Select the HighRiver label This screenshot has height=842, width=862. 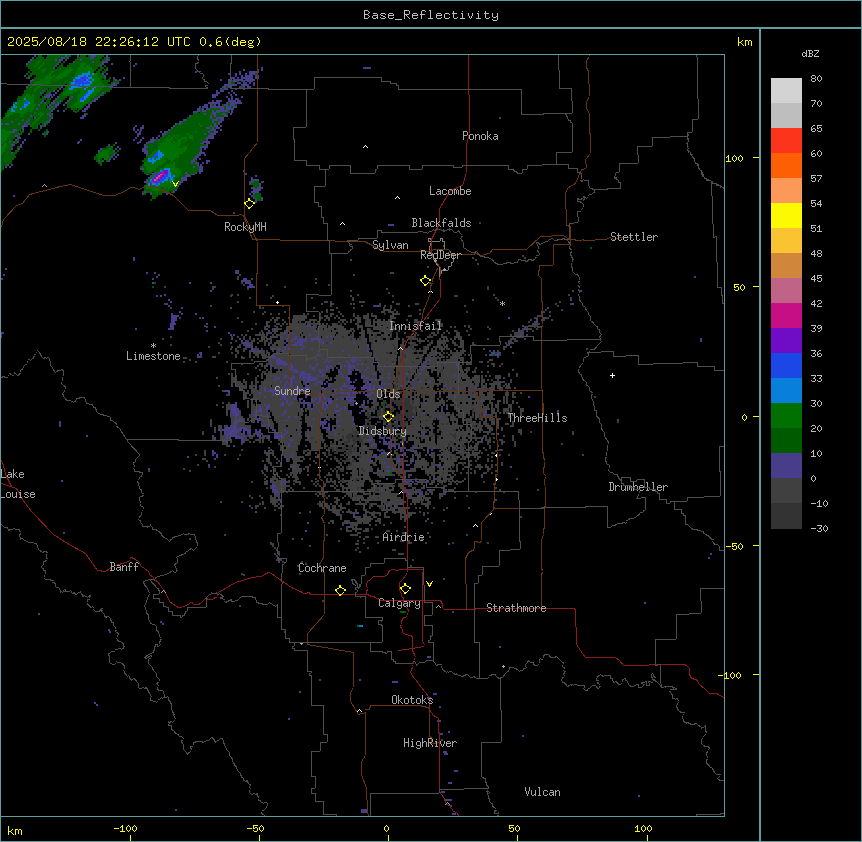430,743
